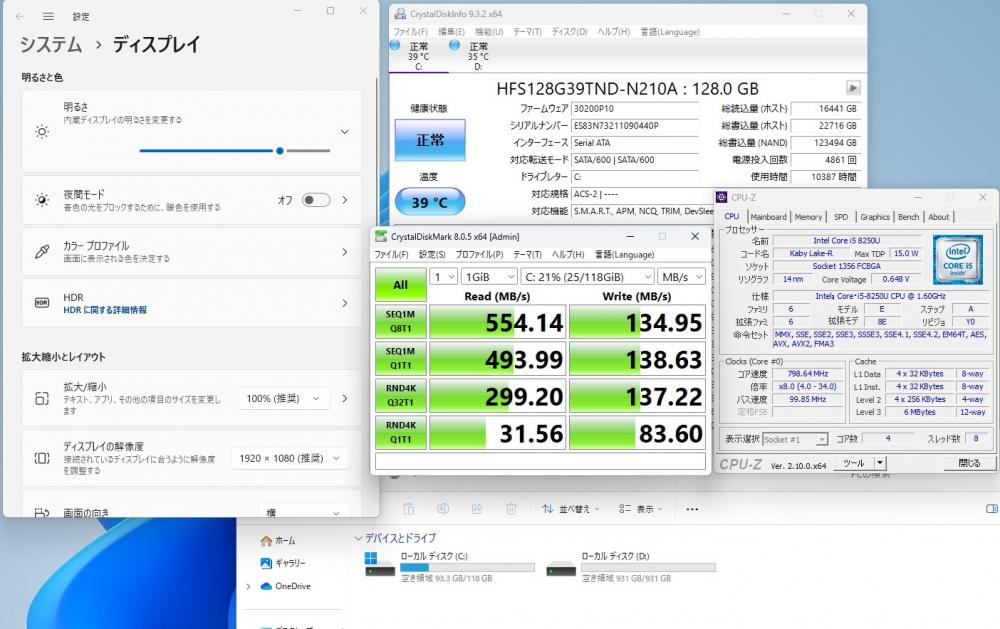1000x629 pixels.
Task: Open the 1920 × 1080 resolution dropdown
Action: pyautogui.click(x=290, y=458)
